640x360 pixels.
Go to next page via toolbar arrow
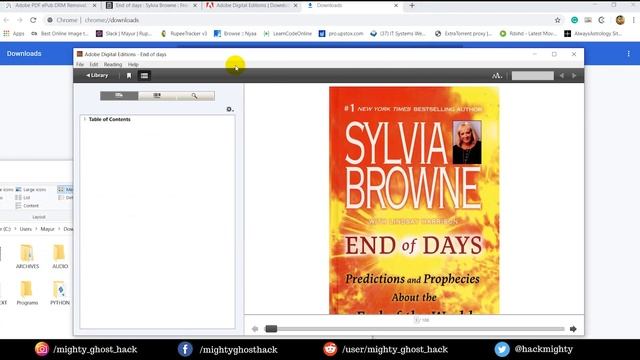coord(574,76)
